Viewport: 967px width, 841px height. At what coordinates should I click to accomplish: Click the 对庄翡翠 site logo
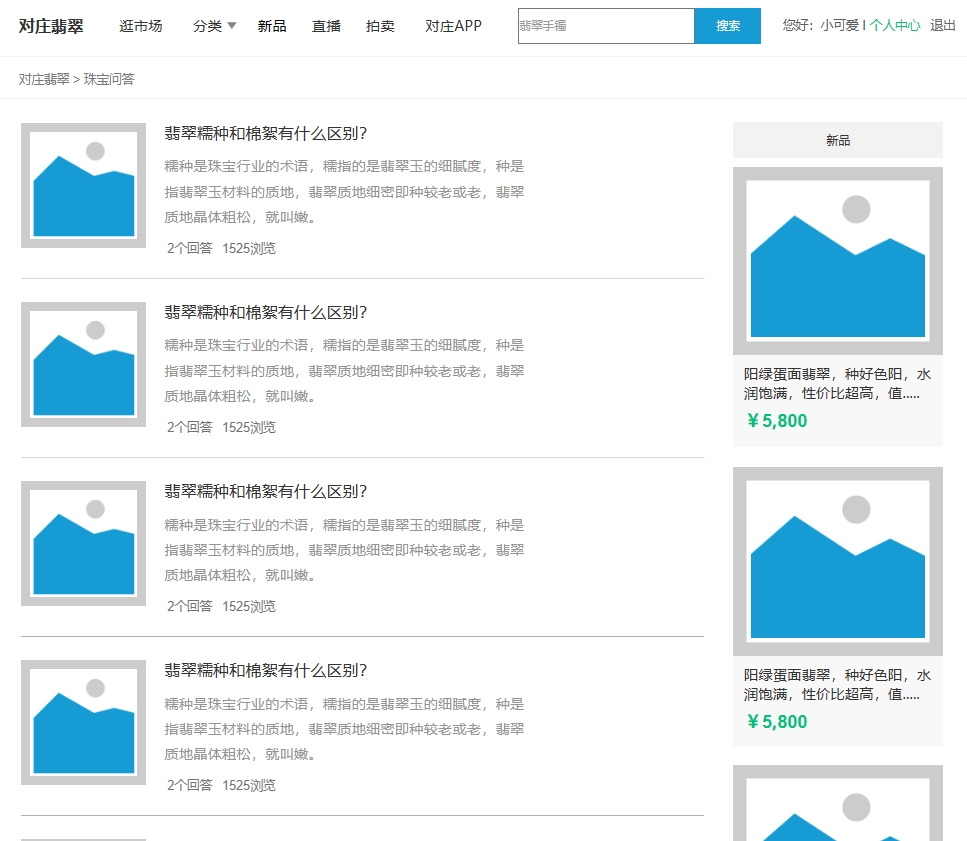51,26
